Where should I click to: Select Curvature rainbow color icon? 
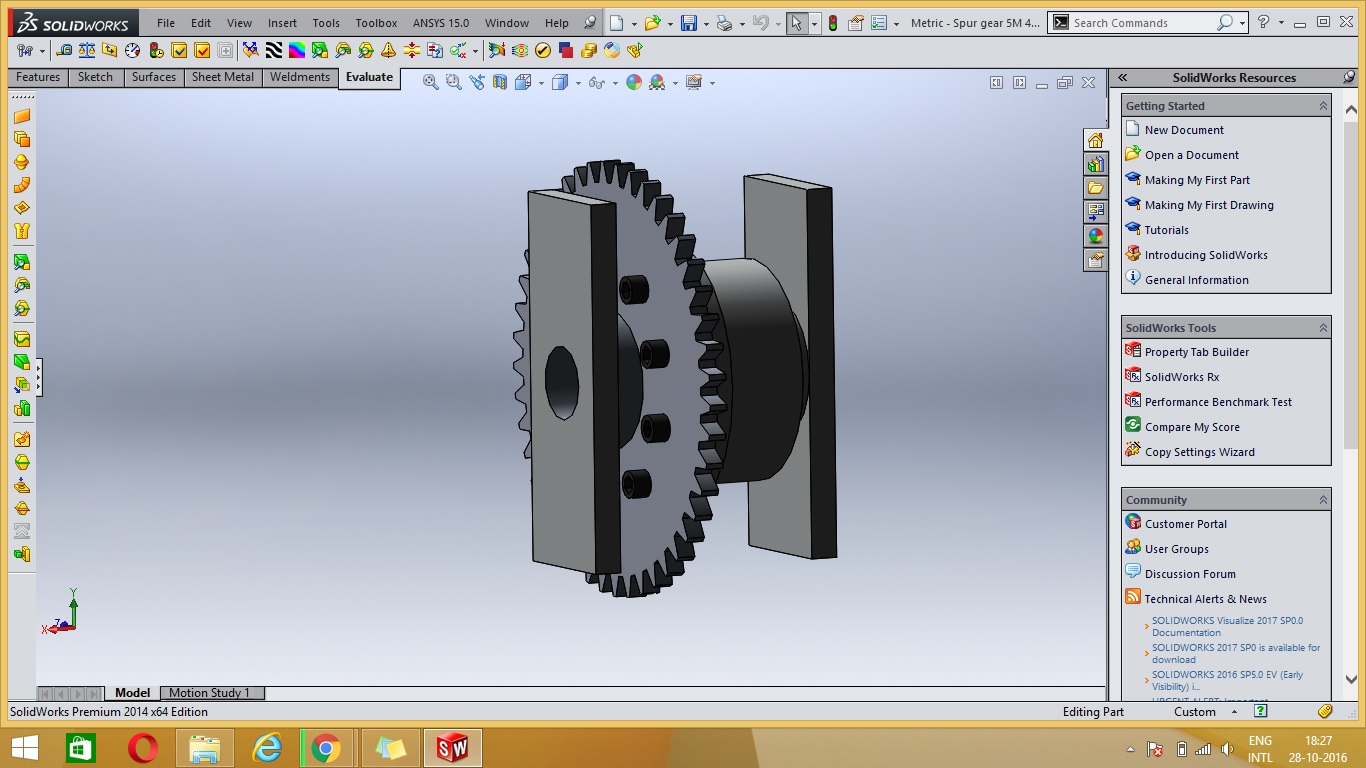297,50
